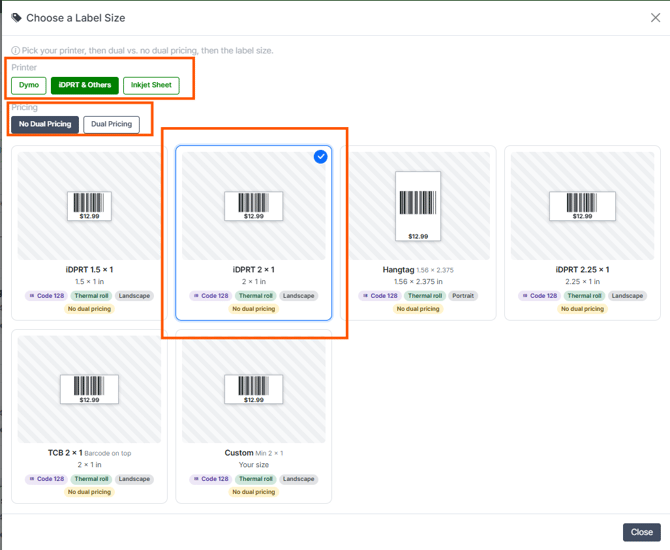Click the iDPRT 2 × 1 label title

click(x=254, y=270)
